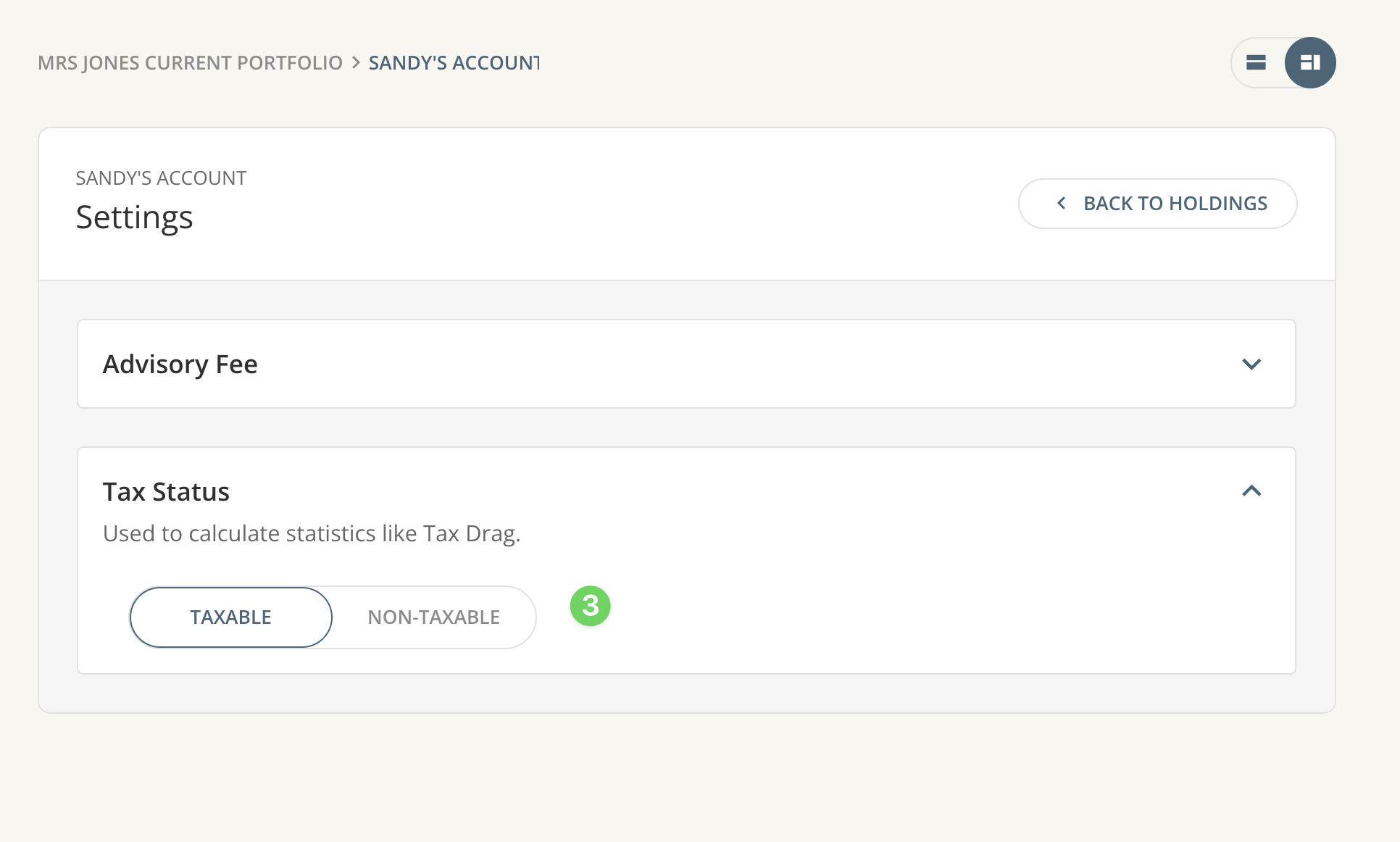This screenshot has height=842, width=1400.
Task: Click the left arrow in Back to Holdings
Action: (x=1062, y=204)
